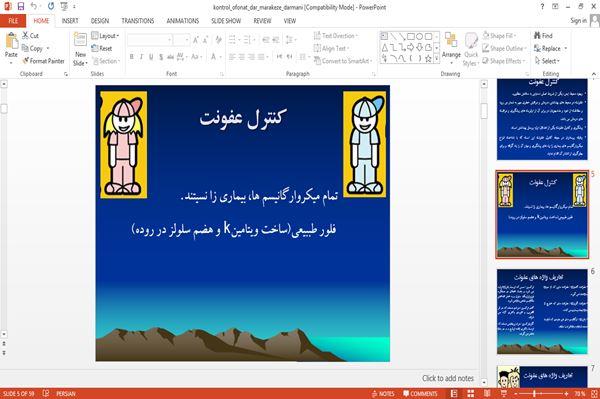Toggle text Shadow formatting
This screenshot has height=399, width=600.
pos(161,57)
